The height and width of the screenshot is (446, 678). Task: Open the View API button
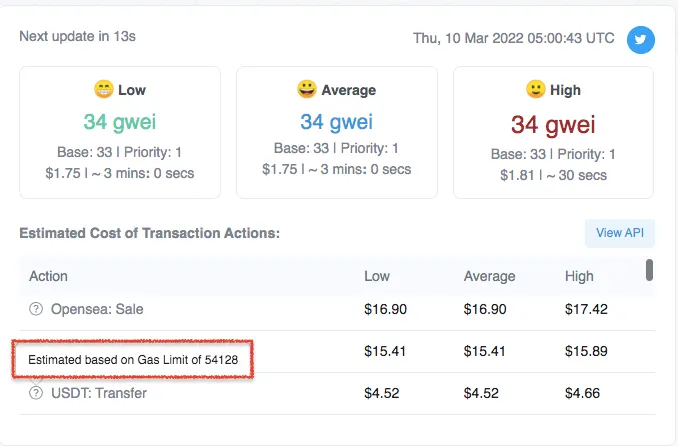coord(619,233)
